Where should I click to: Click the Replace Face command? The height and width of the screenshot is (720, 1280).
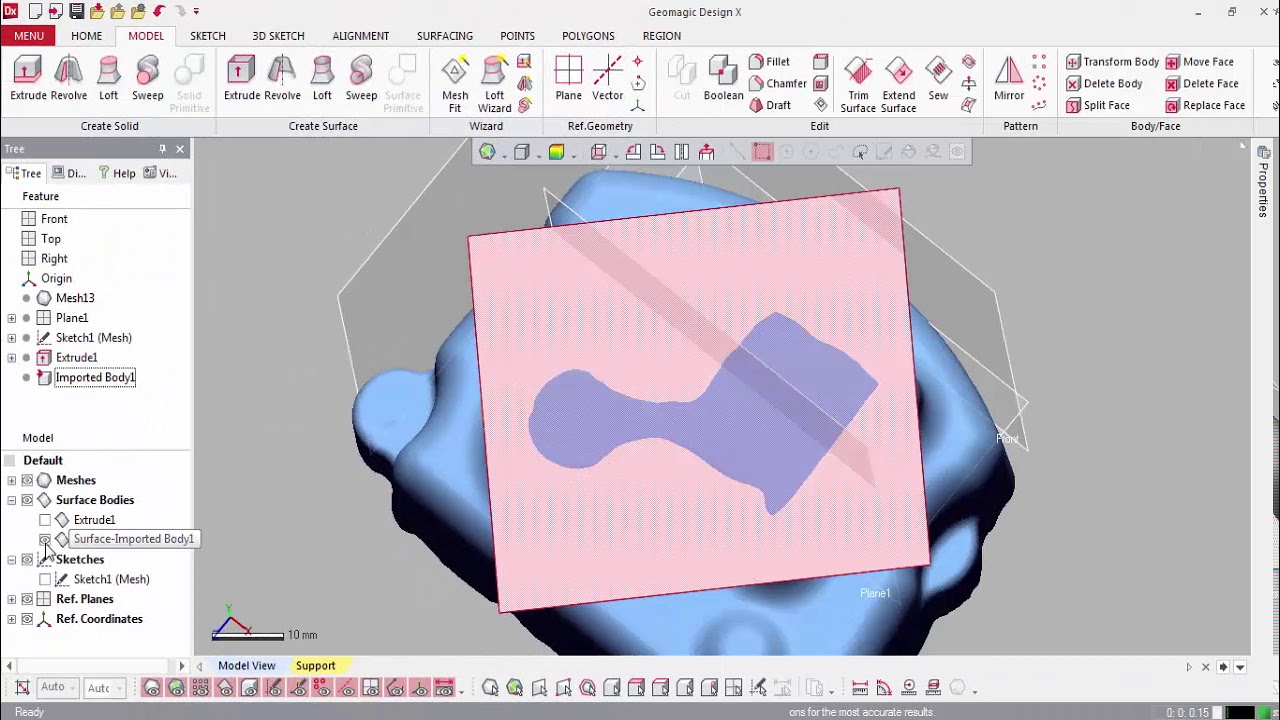[x=1205, y=106]
